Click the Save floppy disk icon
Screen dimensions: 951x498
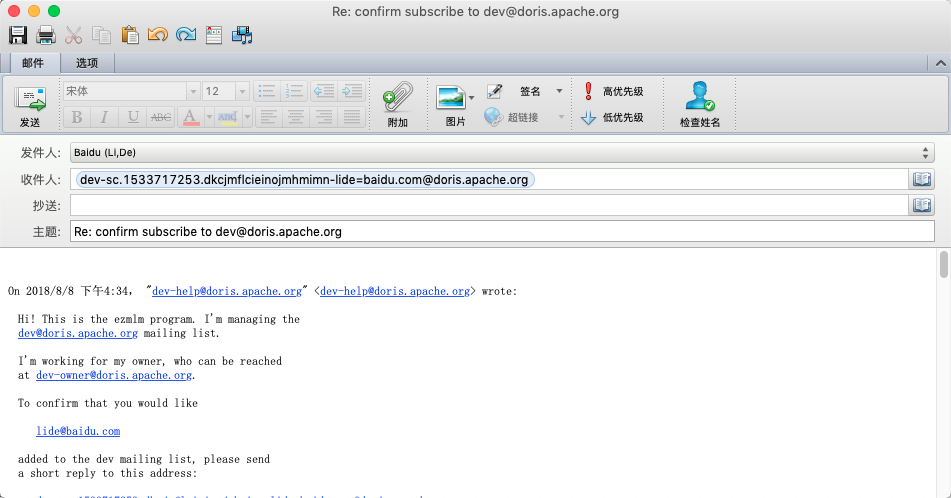pos(18,36)
